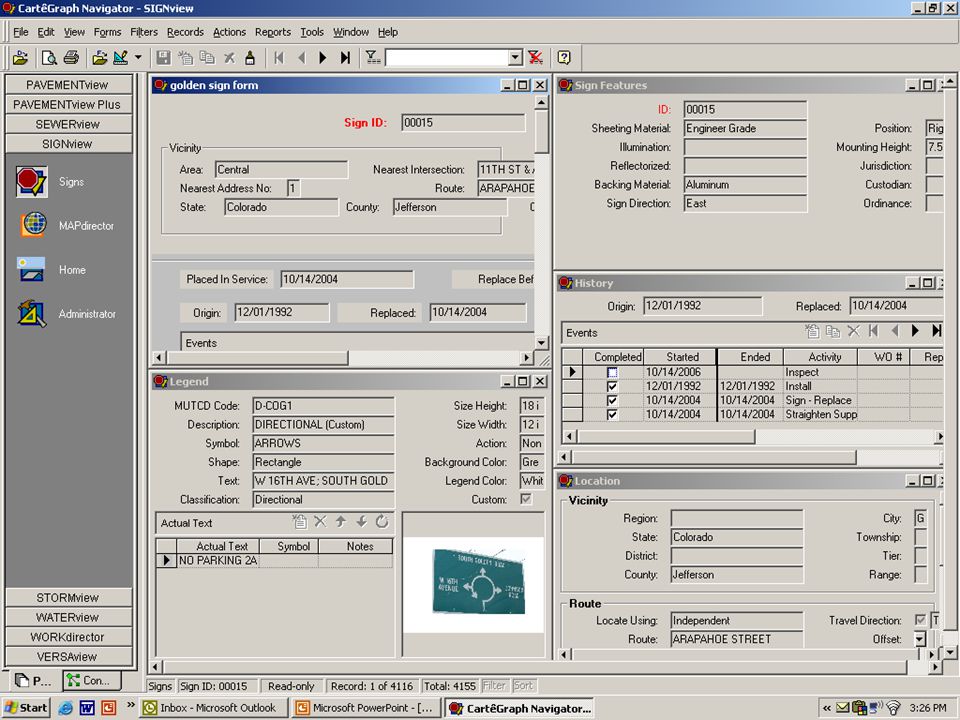Open the Offset dropdown in Location

(920, 639)
